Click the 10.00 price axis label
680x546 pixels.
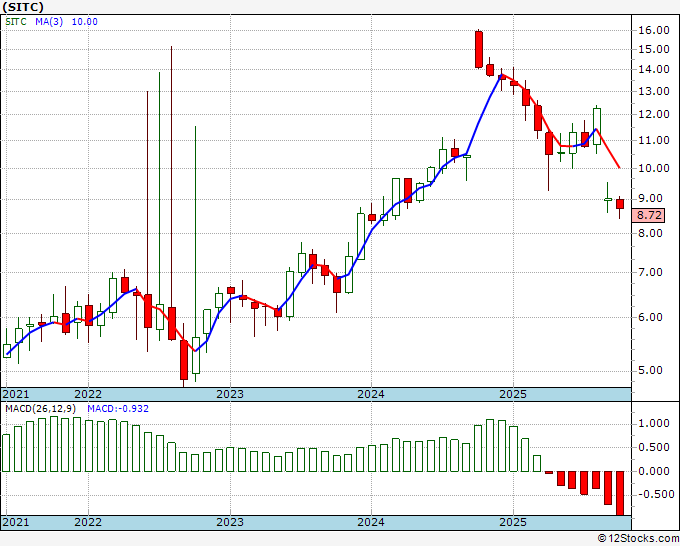pos(654,168)
